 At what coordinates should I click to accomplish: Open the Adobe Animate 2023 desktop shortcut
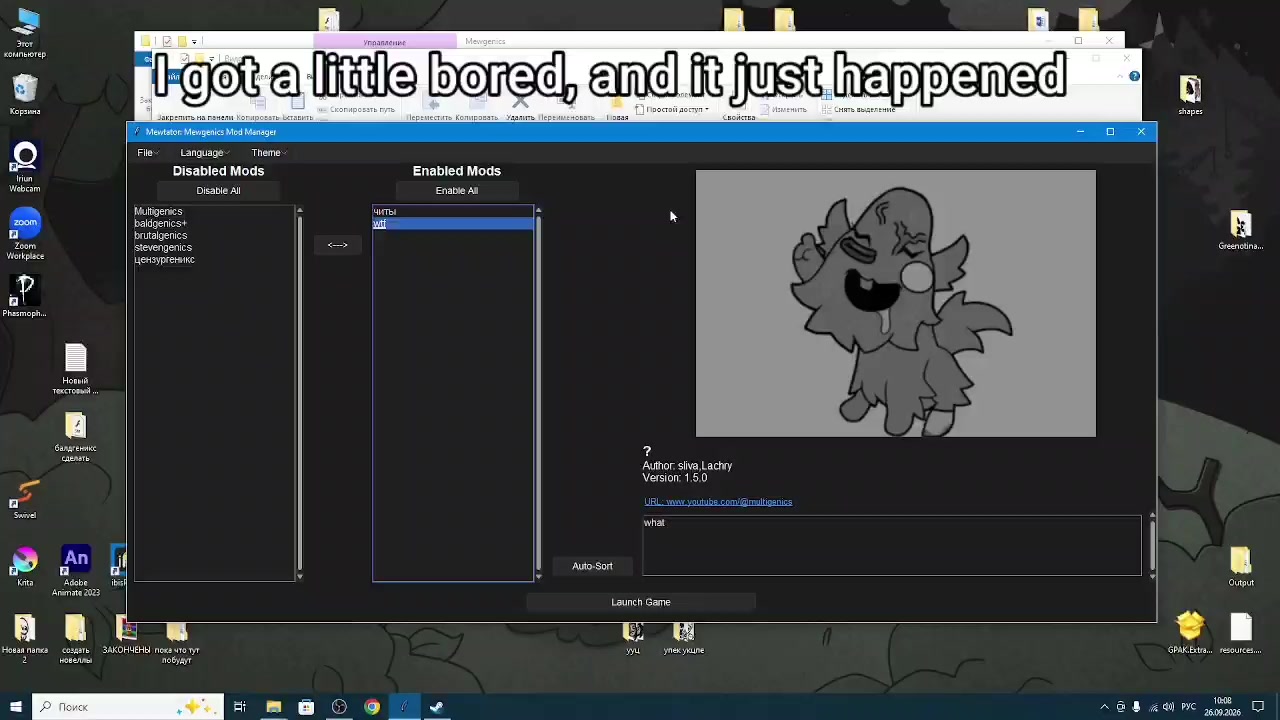tap(76, 572)
